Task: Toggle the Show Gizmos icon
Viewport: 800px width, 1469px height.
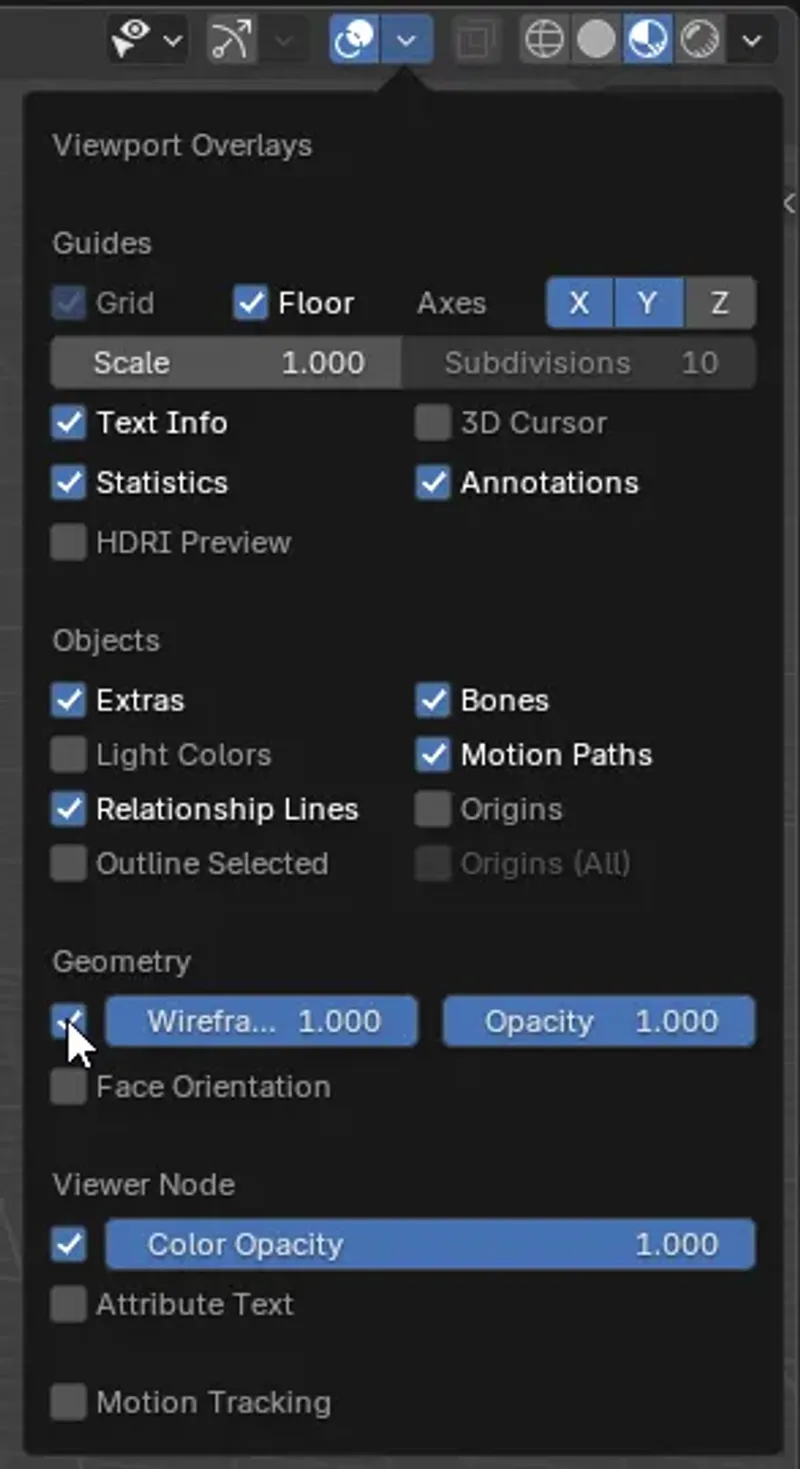Action: 230,40
